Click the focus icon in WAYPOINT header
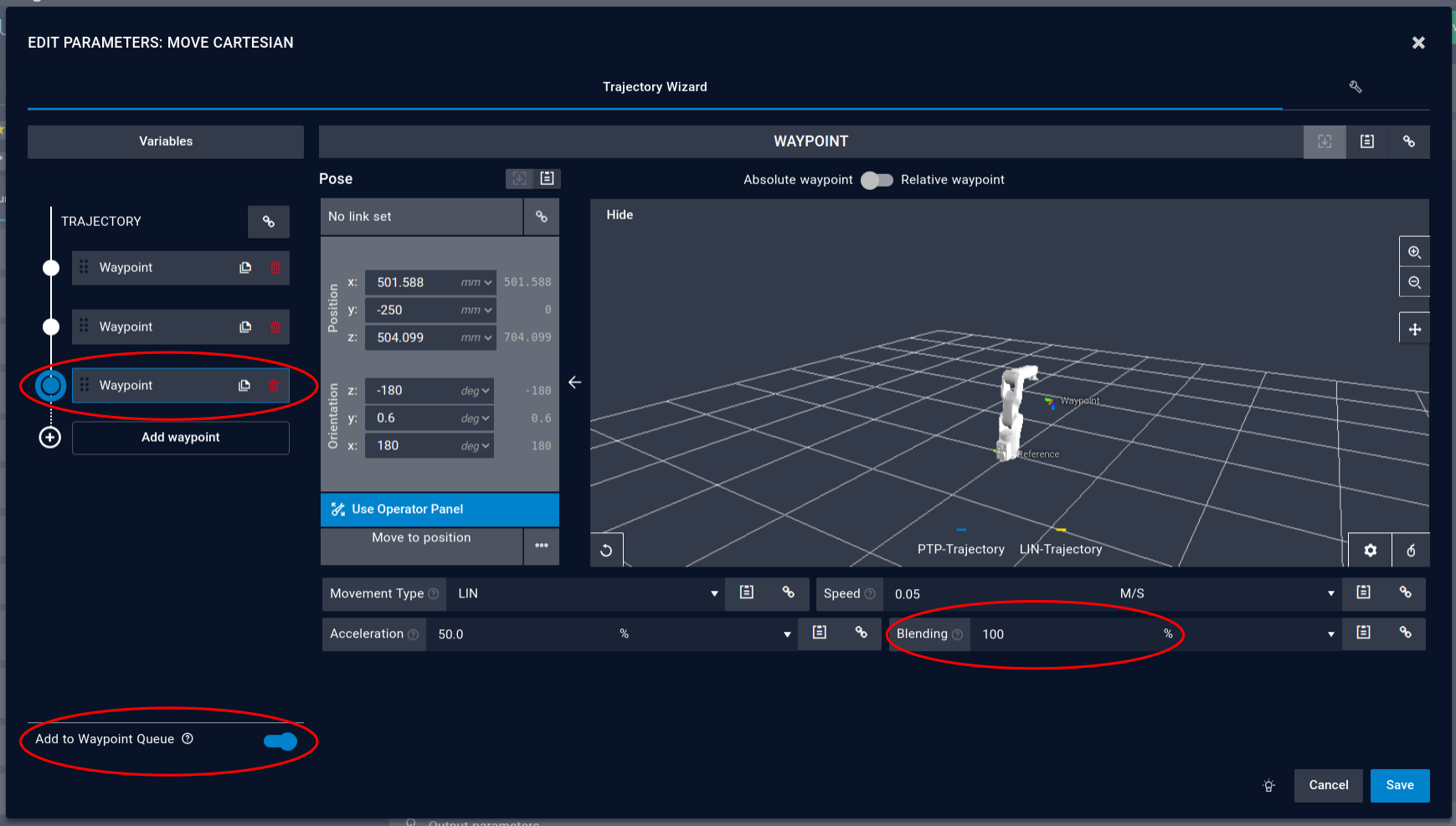1456x826 pixels. click(1325, 141)
